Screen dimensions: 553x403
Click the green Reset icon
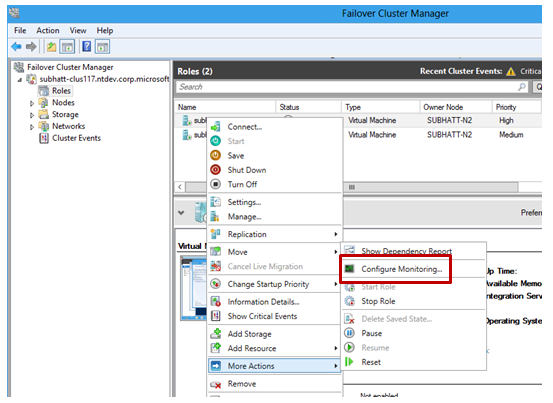(x=350, y=362)
